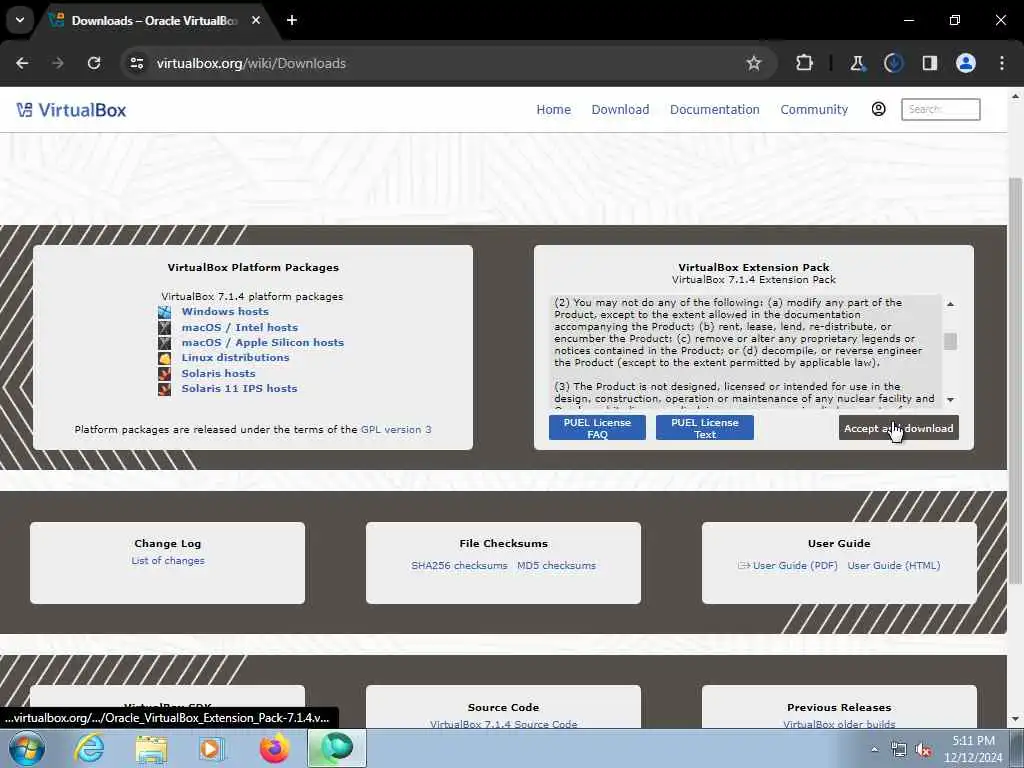Open the user account icon in site header

pos(878,109)
